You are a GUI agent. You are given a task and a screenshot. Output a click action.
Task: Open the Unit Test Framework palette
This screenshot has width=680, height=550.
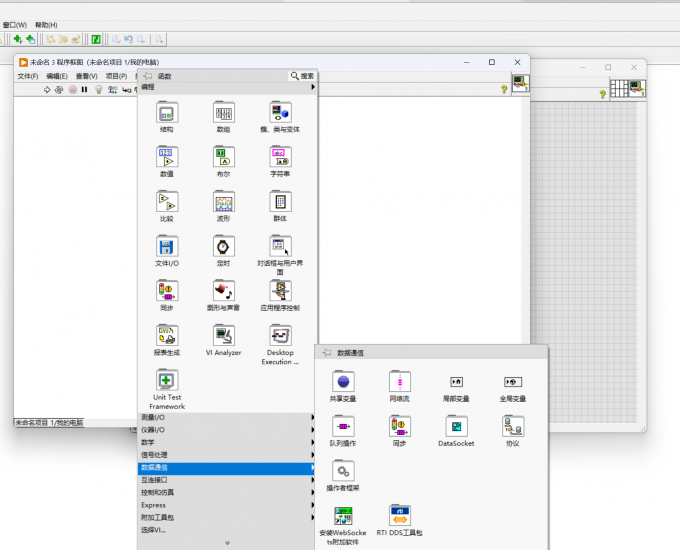167,380
